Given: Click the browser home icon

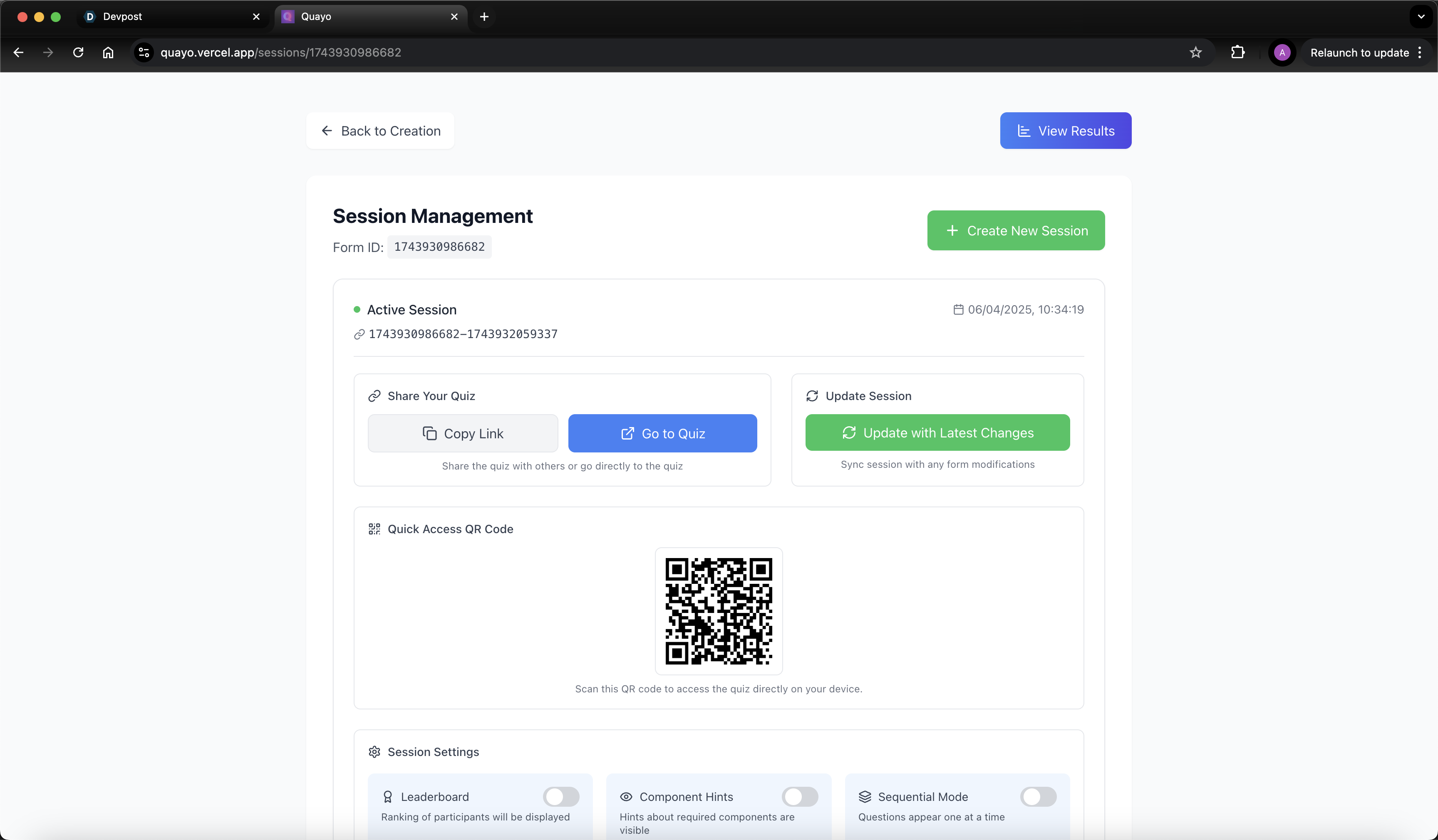Looking at the screenshot, I should click(x=108, y=52).
